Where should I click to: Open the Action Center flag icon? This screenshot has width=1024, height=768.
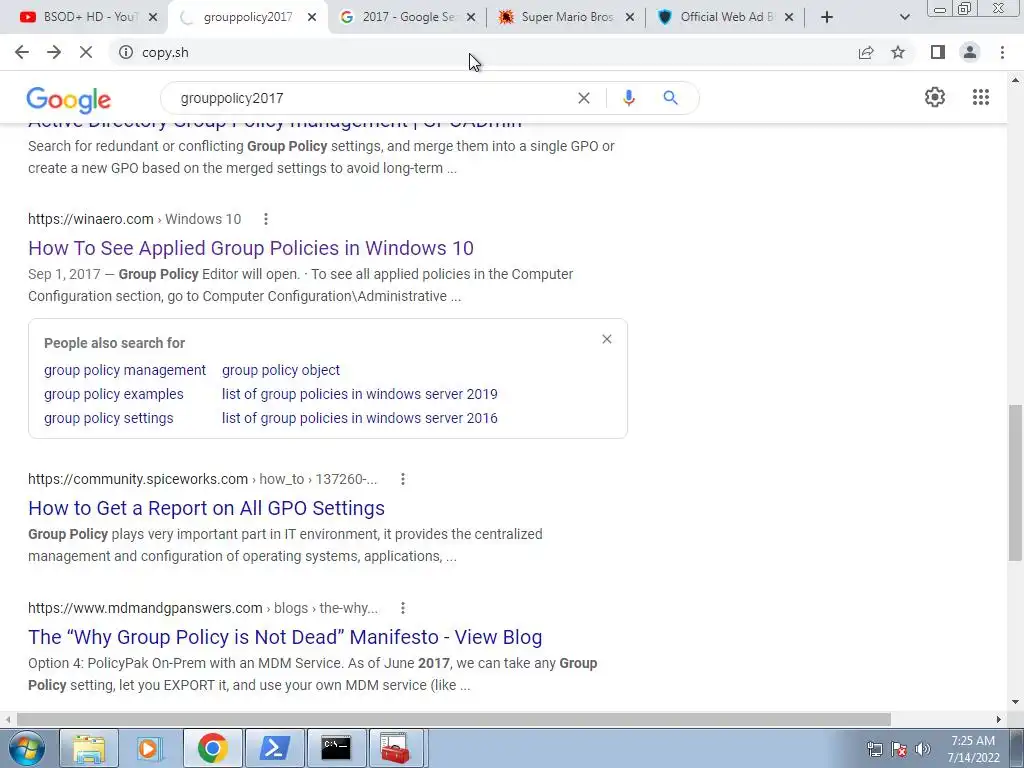point(899,749)
